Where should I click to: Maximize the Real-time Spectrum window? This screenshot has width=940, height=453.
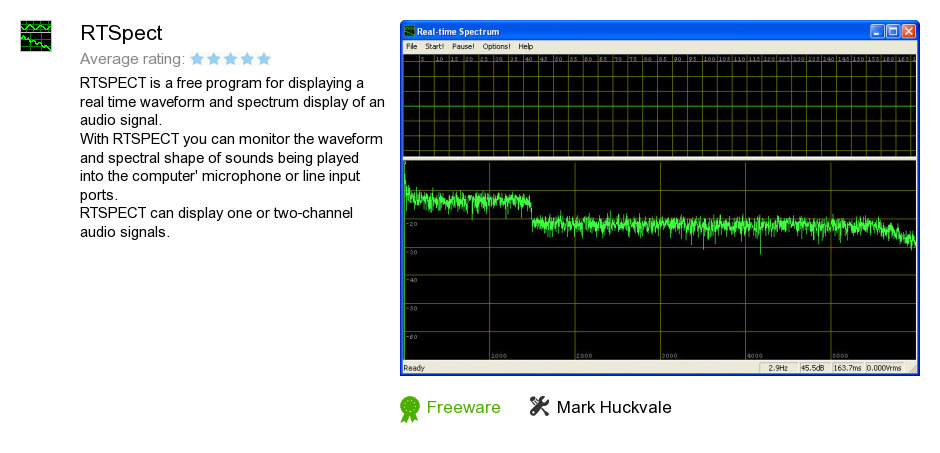click(x=893, y=31)
